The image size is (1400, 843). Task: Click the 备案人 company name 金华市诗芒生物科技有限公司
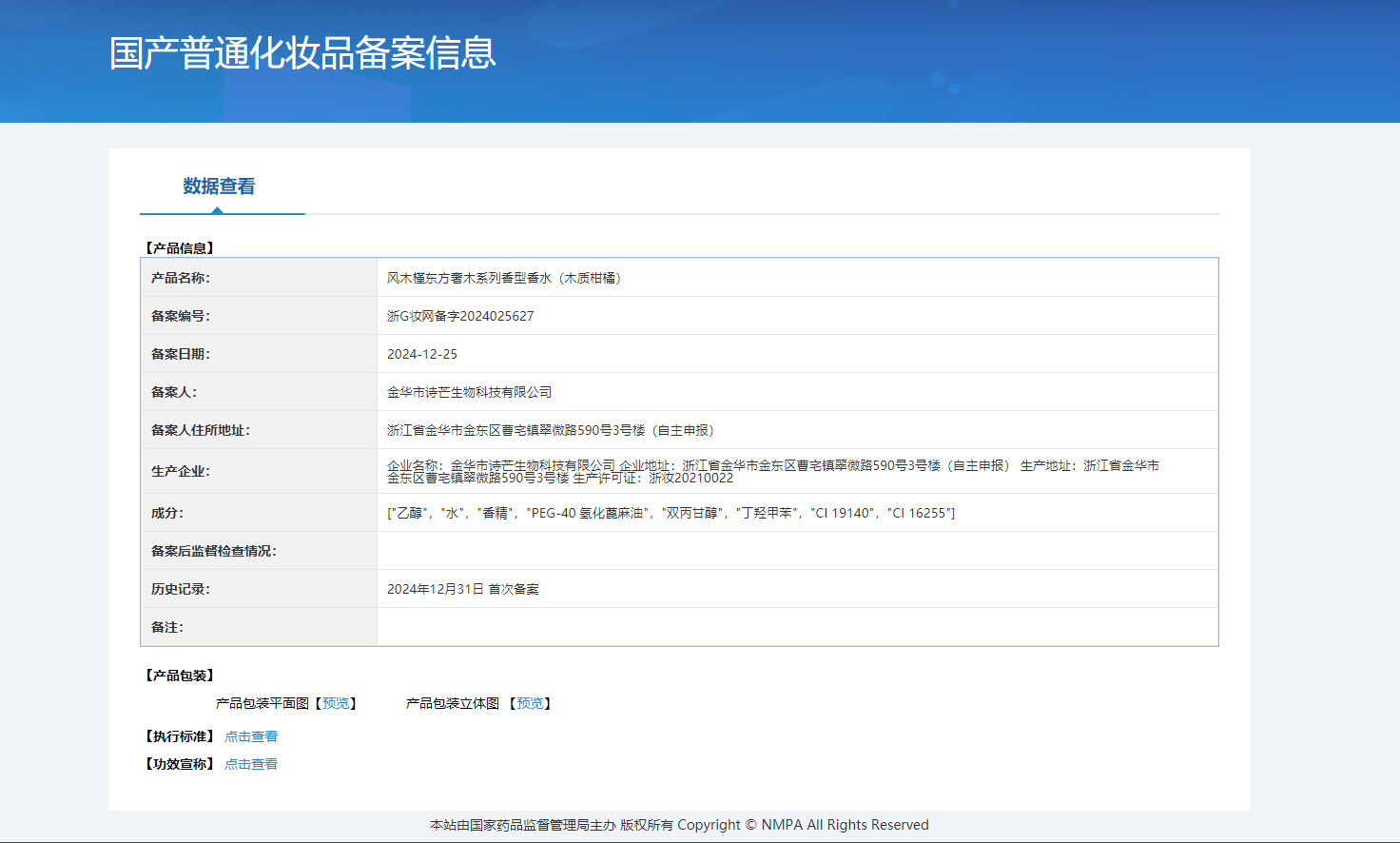click(x=469, y=392)
